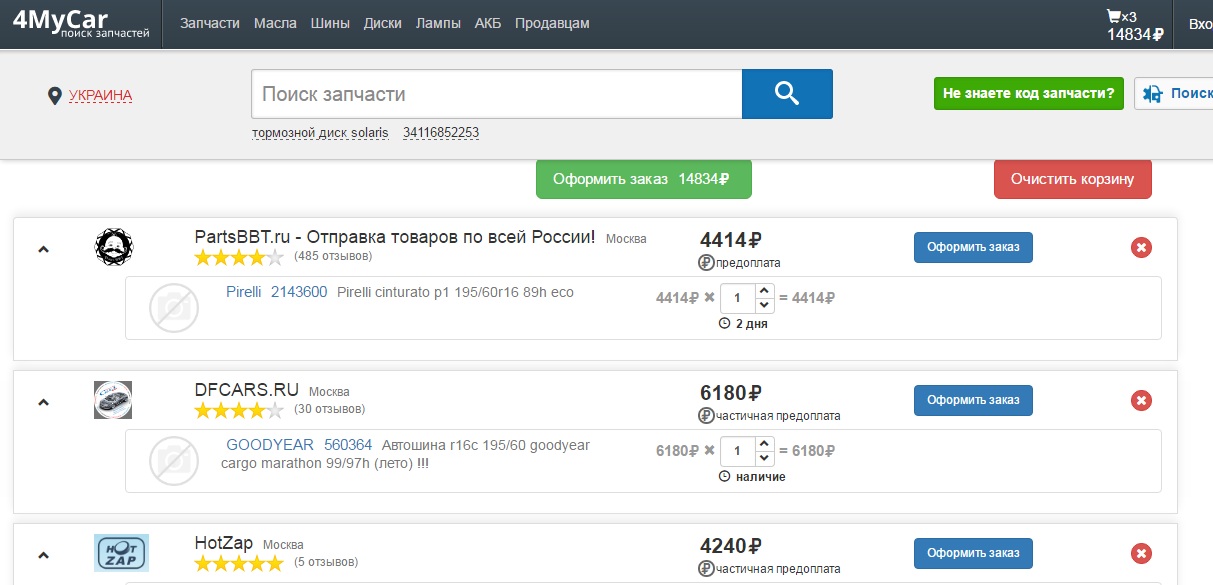Viewport: 1213px width, 585px height.
Task: Click the partial prepayment icon under 4240₽
Action: click(x=706, y=569)
